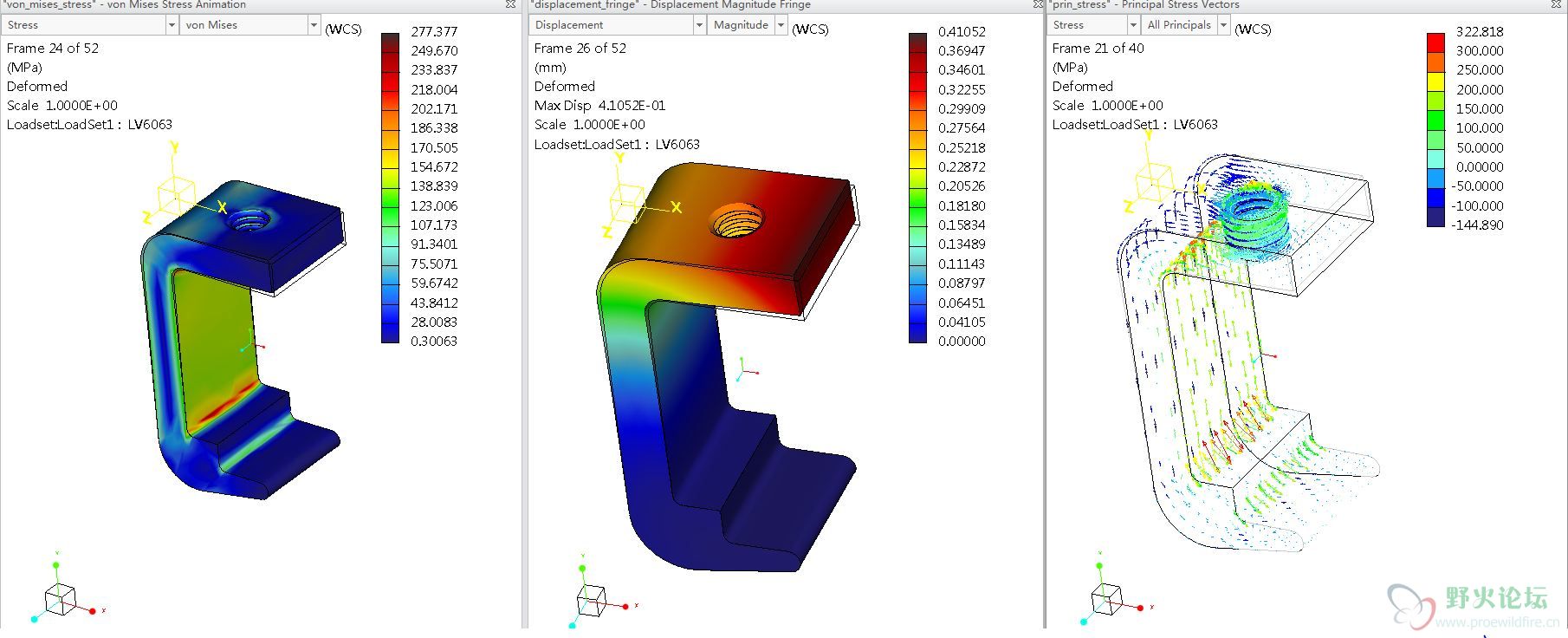Click orientation triad icon in principal stress window
This screenshot has height=638, width=1568.
1106,598
